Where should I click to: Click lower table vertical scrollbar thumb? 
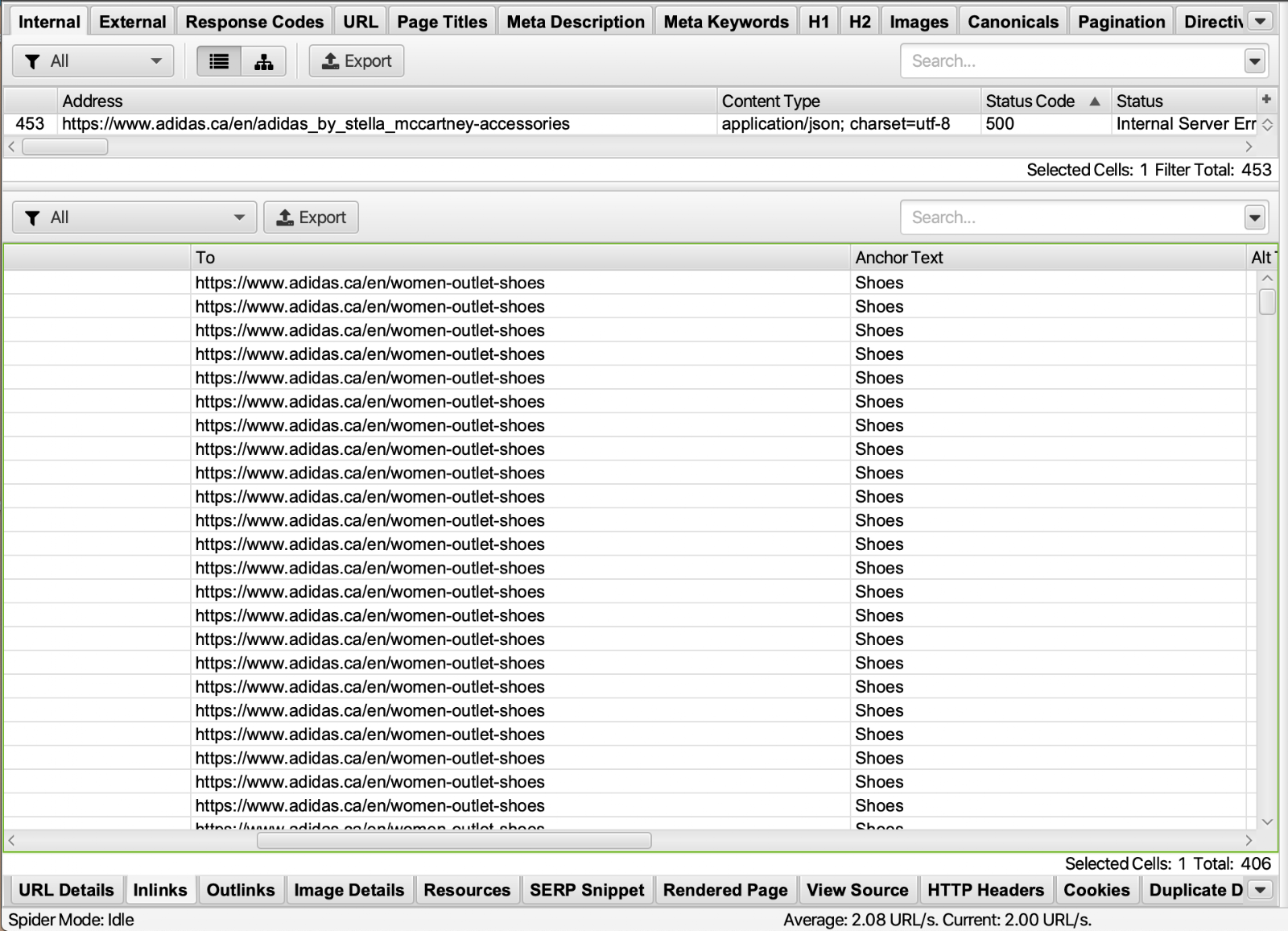[1267, 302]
